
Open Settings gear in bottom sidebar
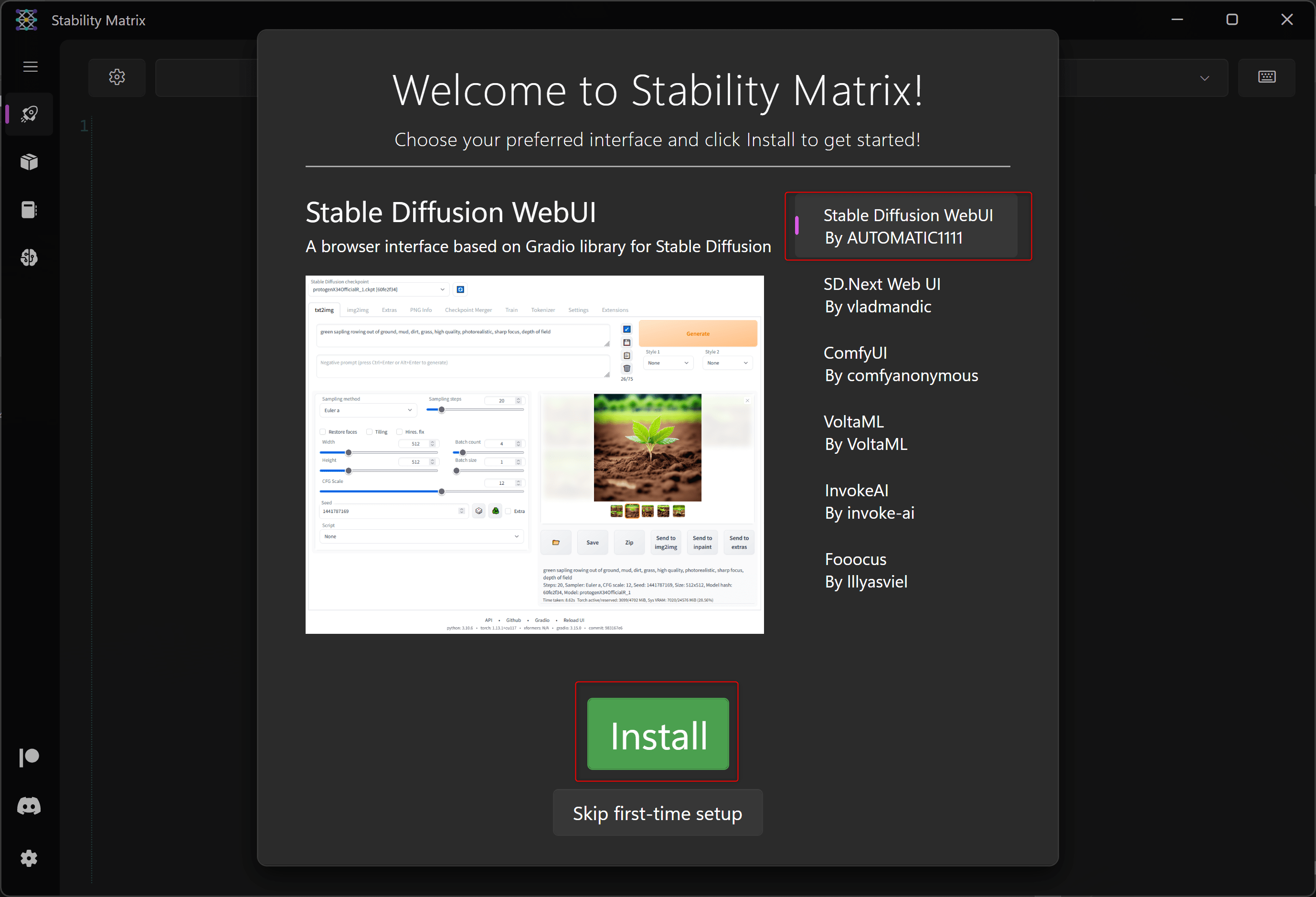[30, 858]
